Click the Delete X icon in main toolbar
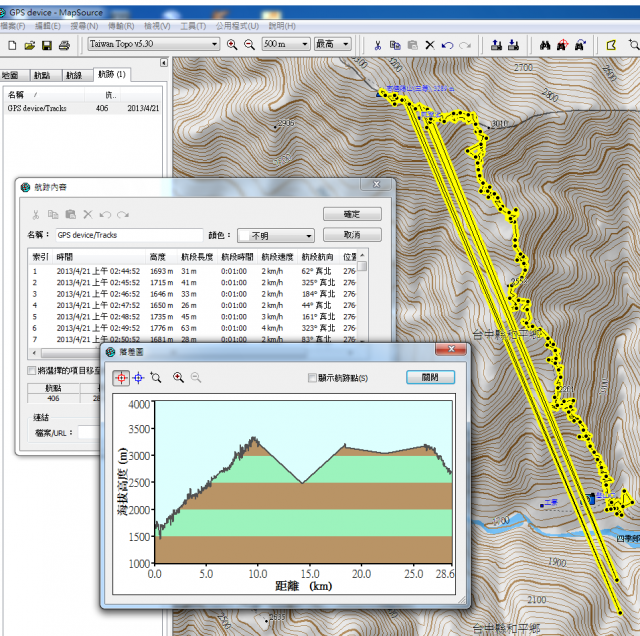This screenshot has height=636, width=640. click(x=430, y=45)
